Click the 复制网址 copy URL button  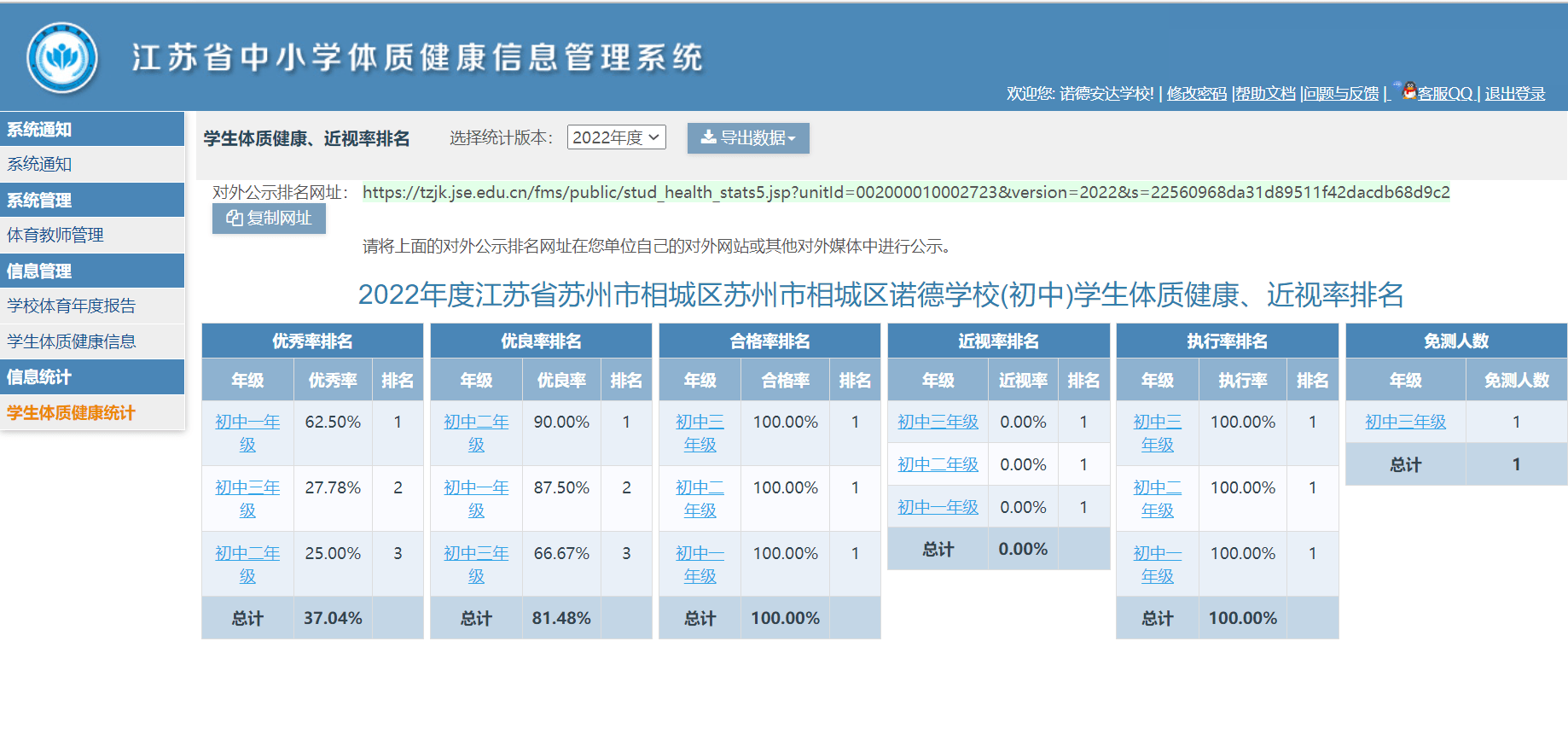pos(269,219)
